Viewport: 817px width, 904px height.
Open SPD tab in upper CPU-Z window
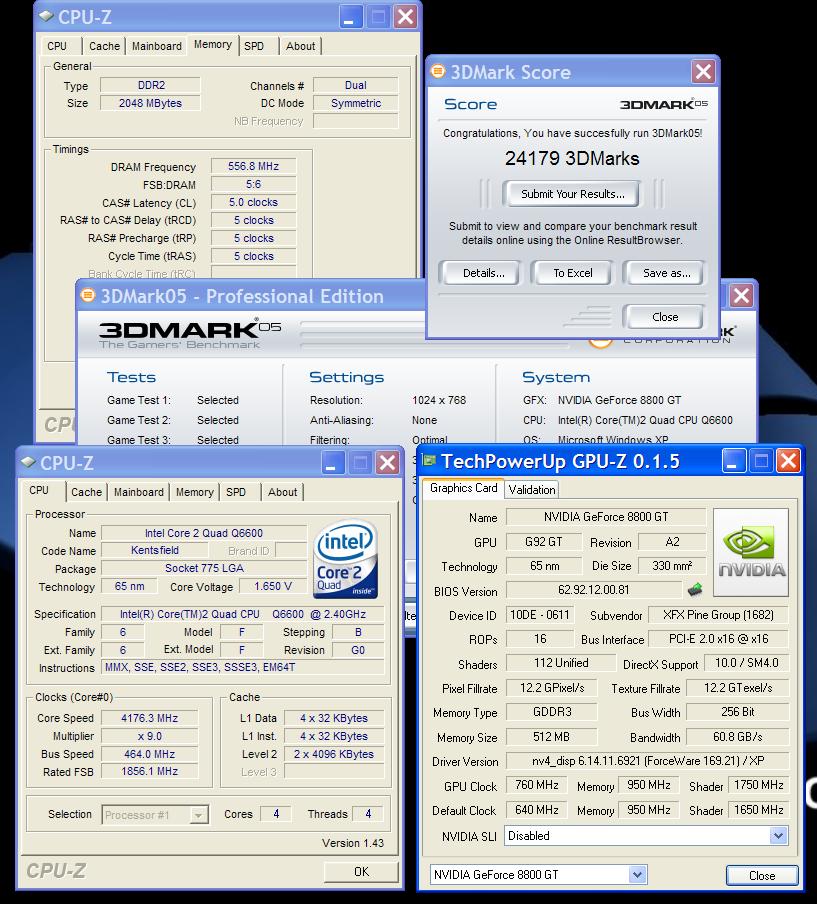[254, 46]
